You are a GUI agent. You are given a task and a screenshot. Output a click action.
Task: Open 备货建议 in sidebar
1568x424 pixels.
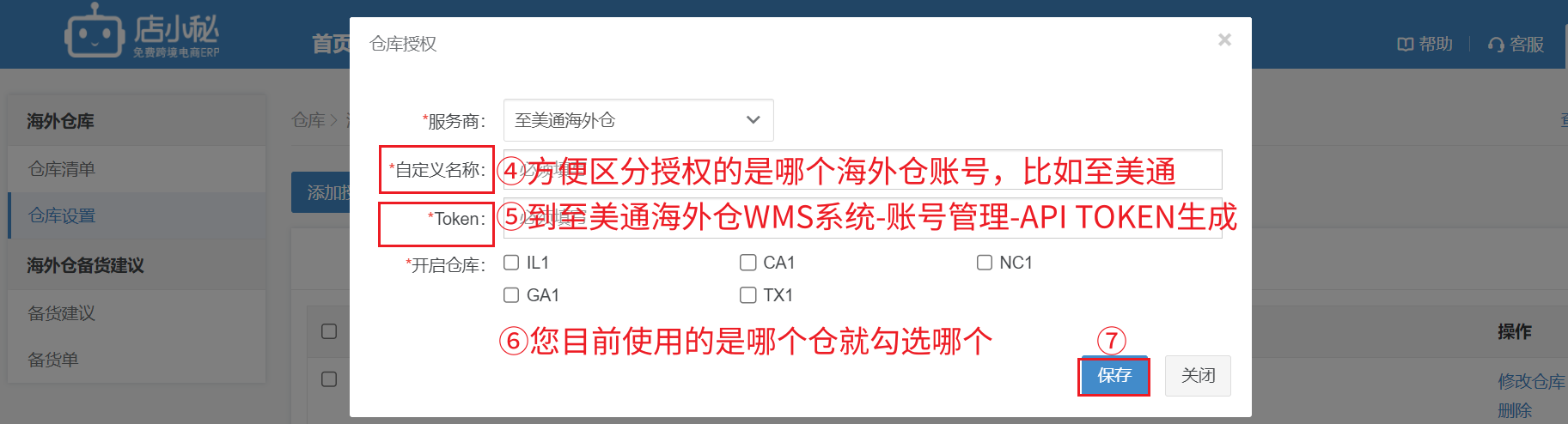coord(62,313)
